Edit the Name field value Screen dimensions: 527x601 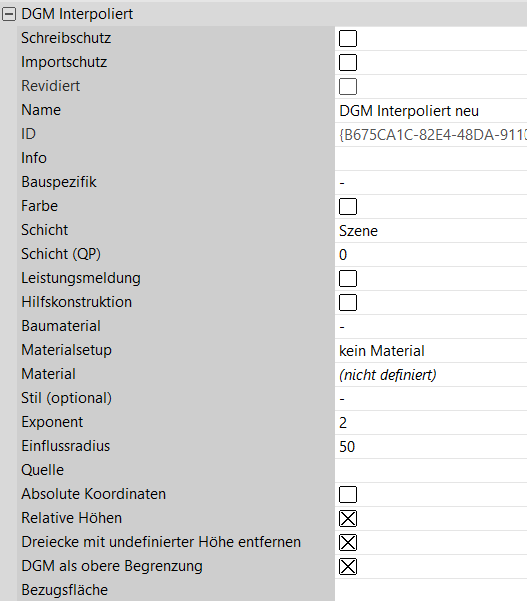[x=431, y=111]
